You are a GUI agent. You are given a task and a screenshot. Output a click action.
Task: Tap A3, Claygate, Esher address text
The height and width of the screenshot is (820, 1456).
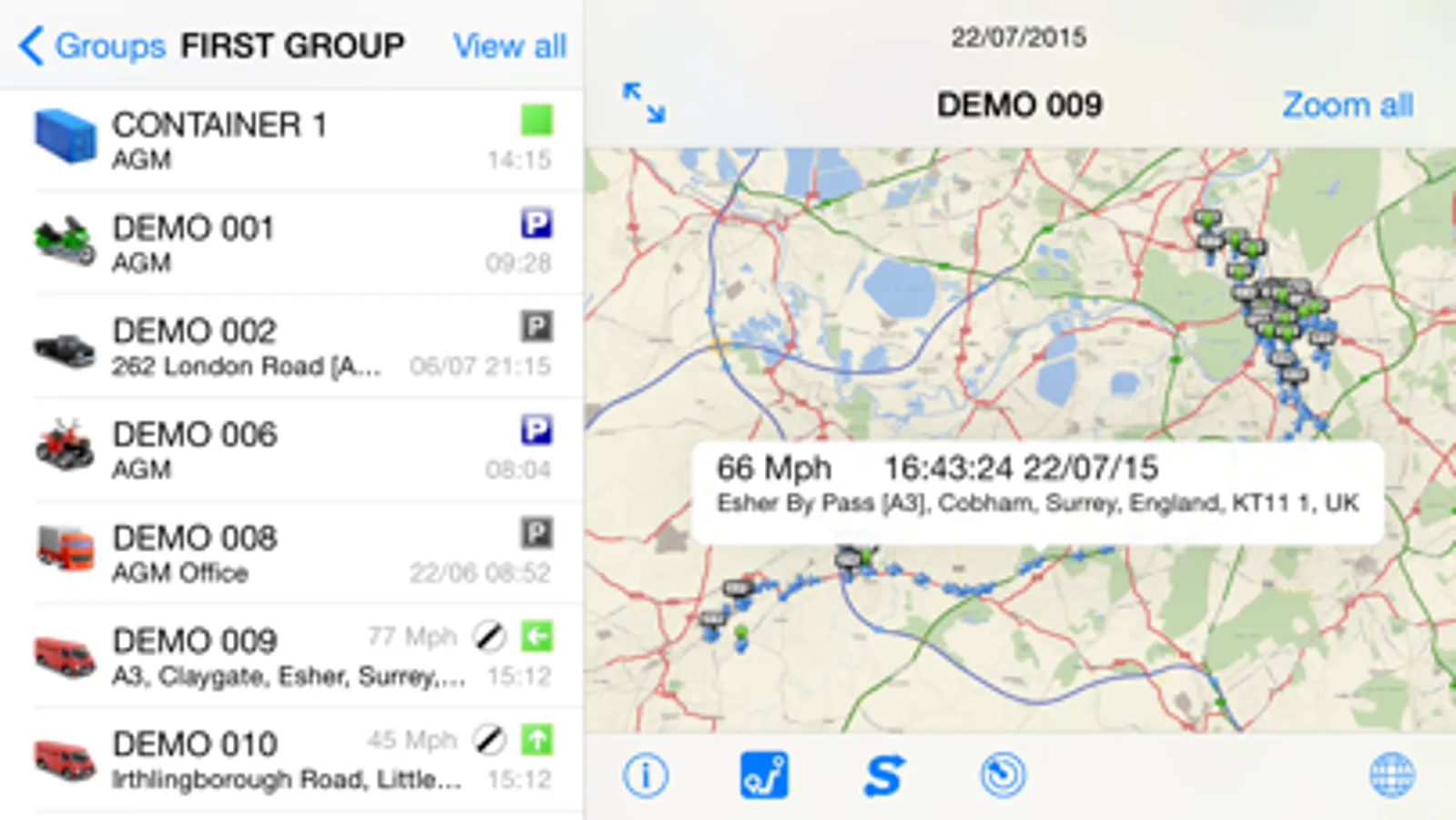(x=288, y=676)
